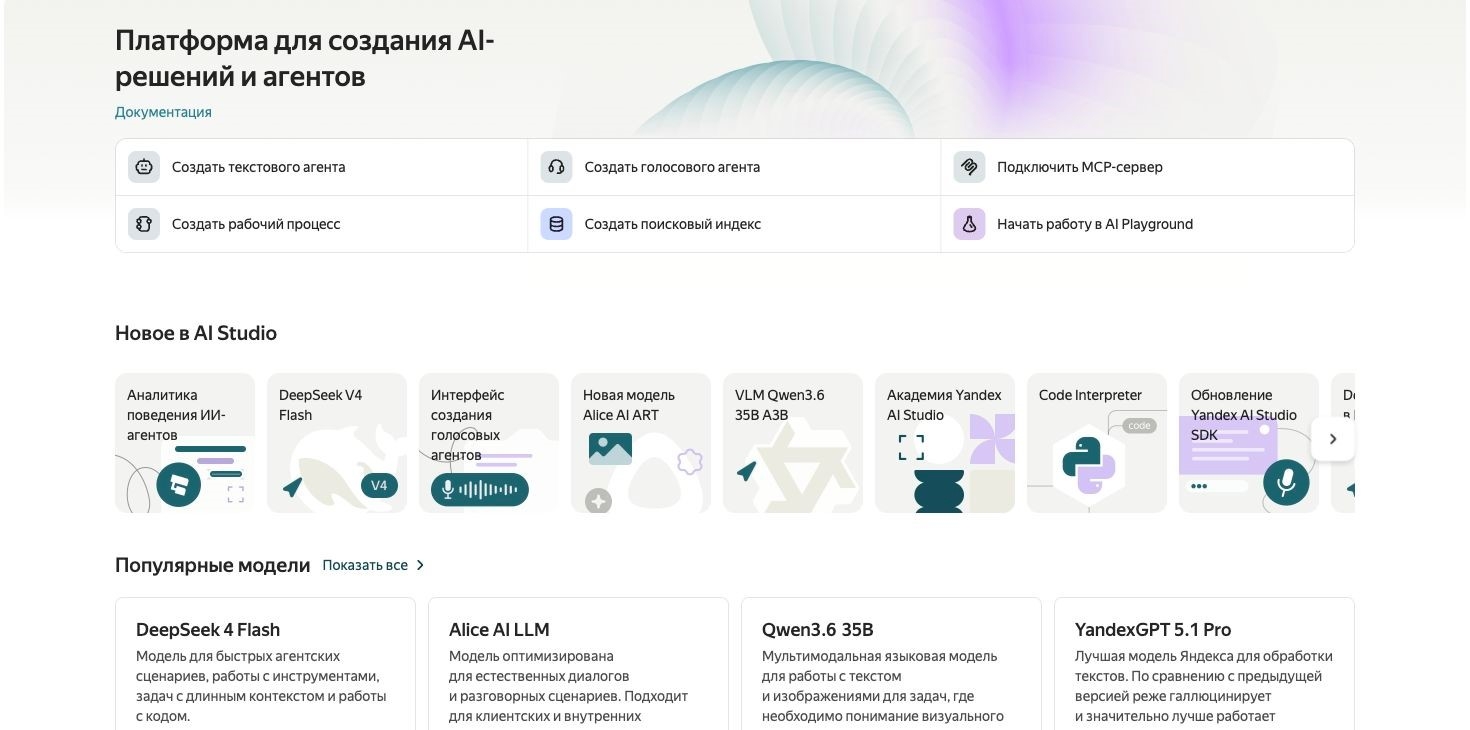Screen dimensions: 1470x730
Task: Click the Новое в AI Studio heading
Action: click(196, 333)
